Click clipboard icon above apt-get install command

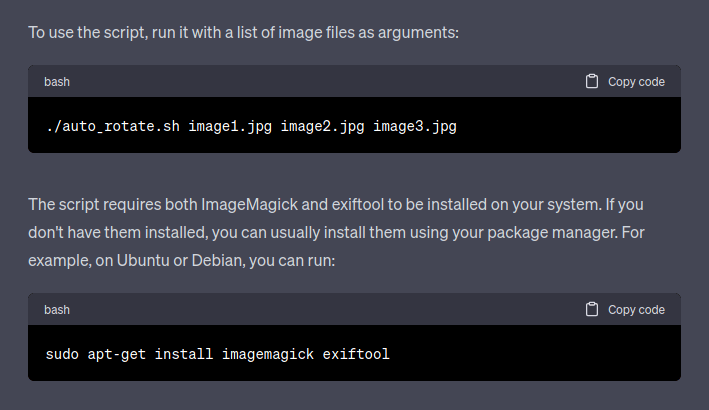[592, 310]
